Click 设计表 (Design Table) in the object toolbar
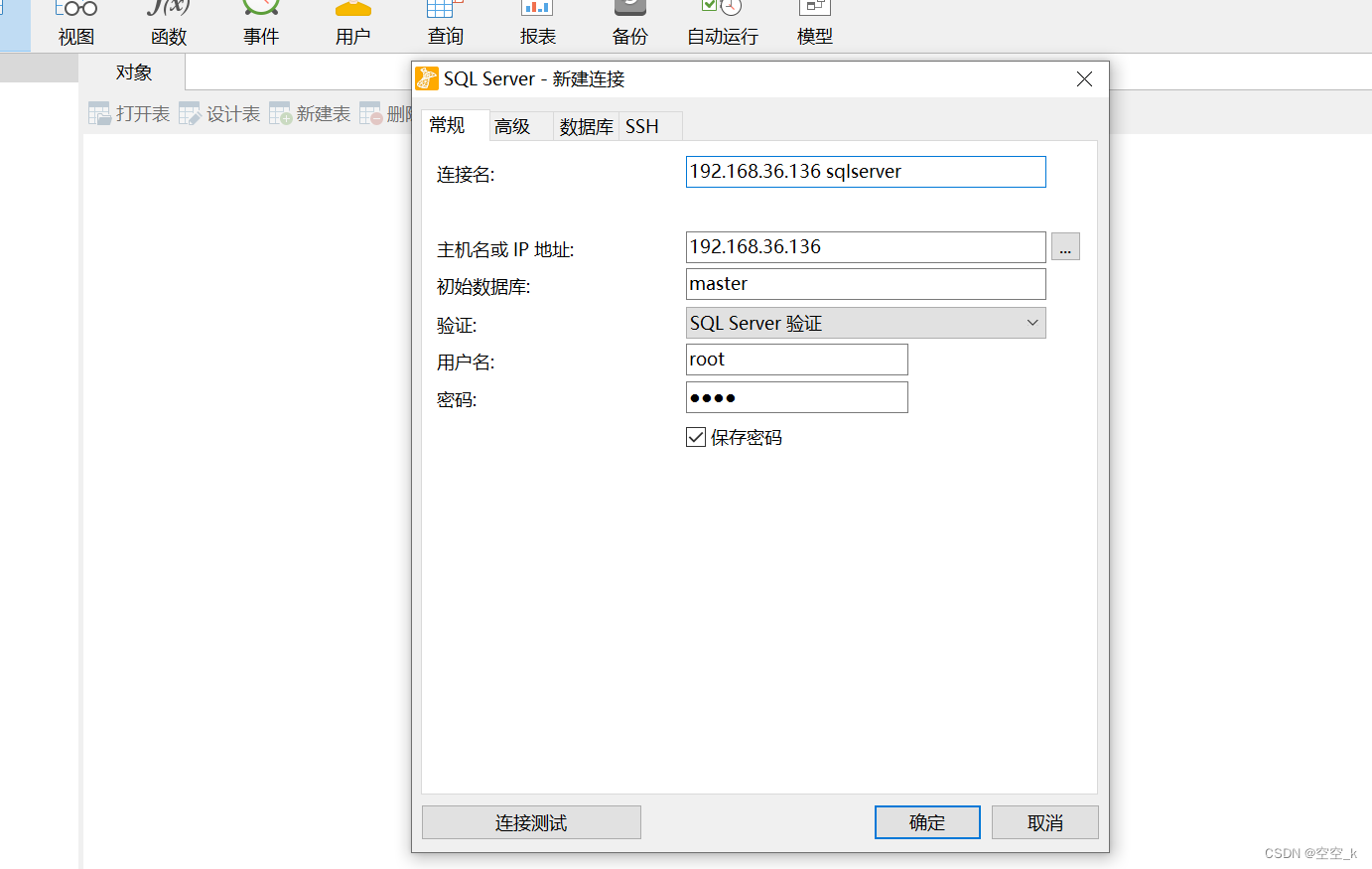Image resolution: width=1372 pixels, height=869 pixels. click(219, 114)
